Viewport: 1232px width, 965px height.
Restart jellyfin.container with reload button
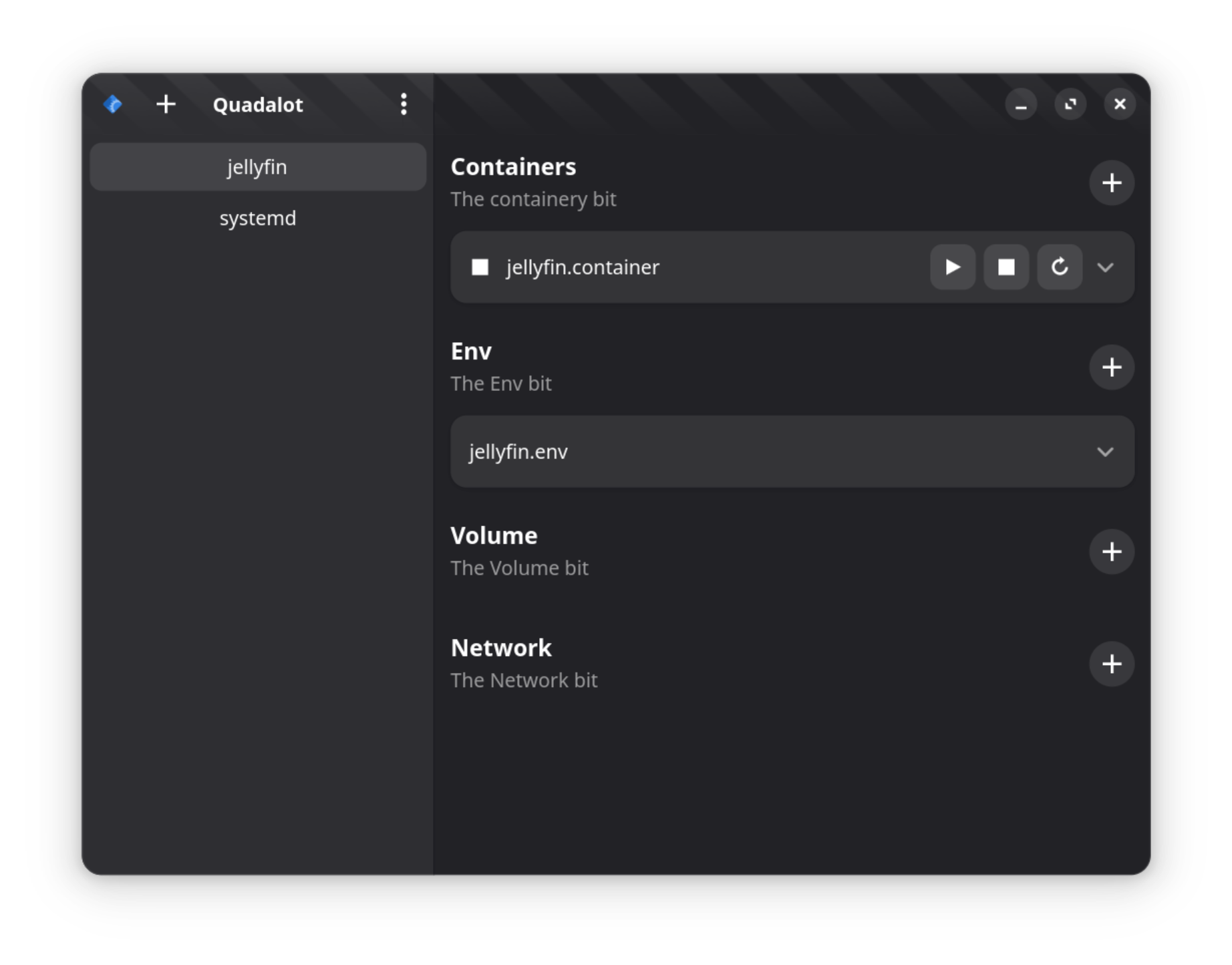coord(1060,267)
